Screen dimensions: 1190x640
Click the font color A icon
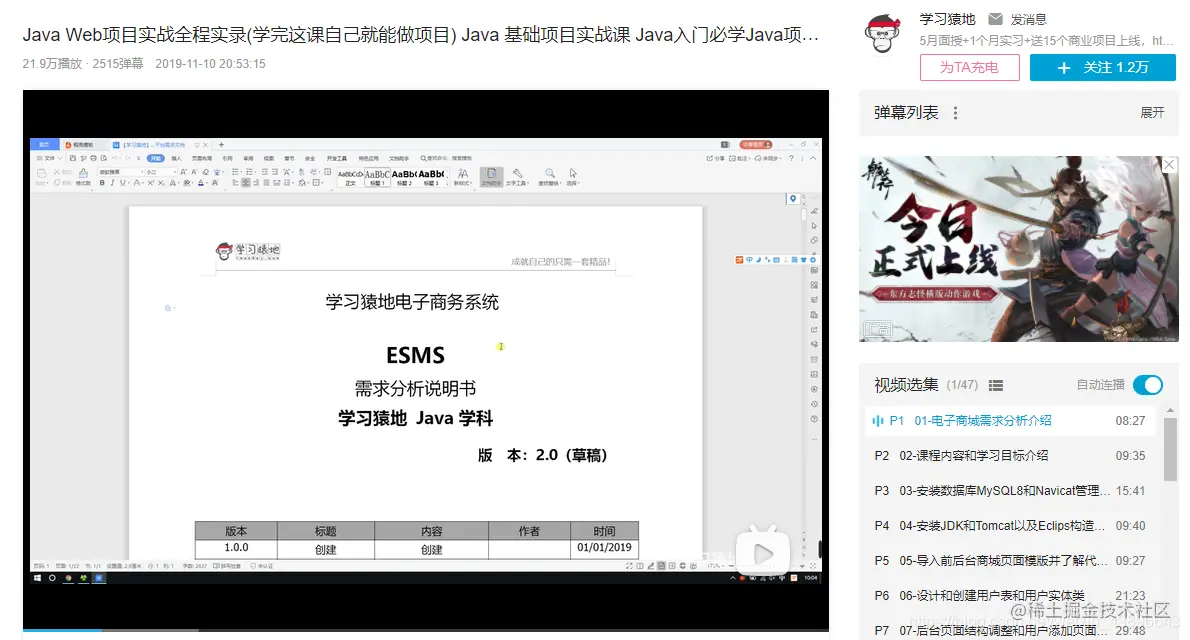201,183
